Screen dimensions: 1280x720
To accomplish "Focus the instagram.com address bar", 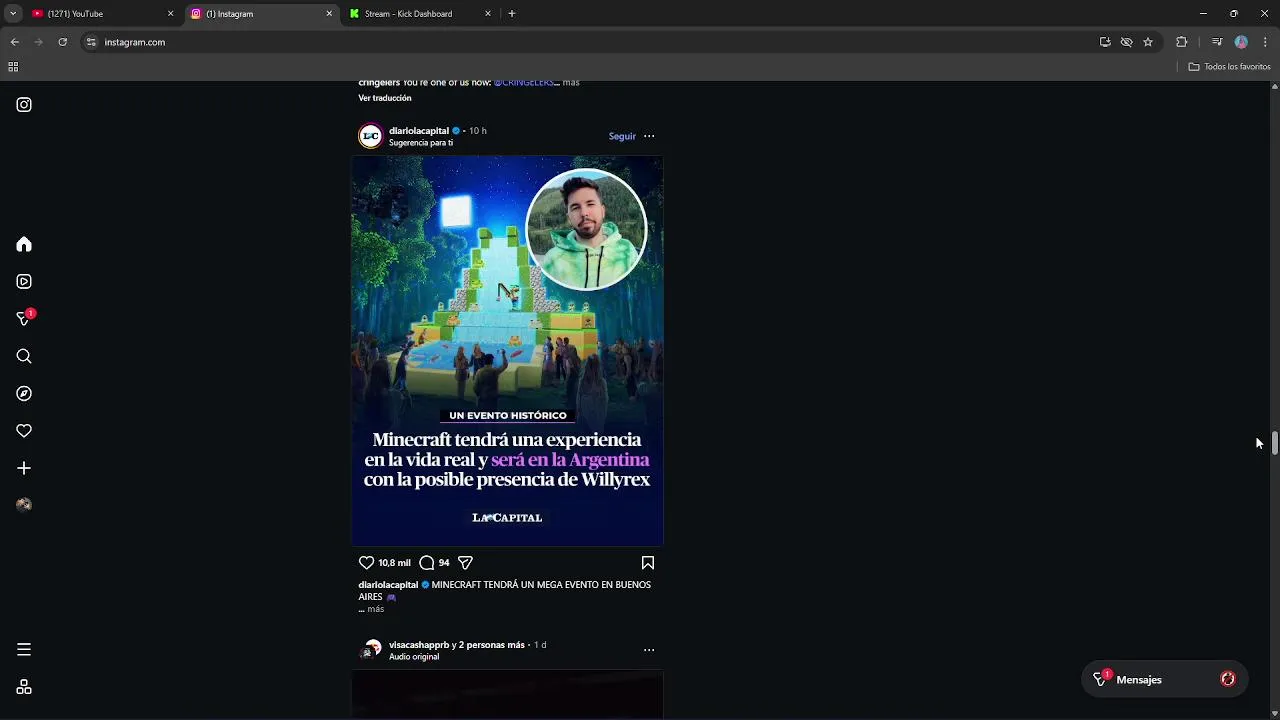I will [x=590, y=42].
